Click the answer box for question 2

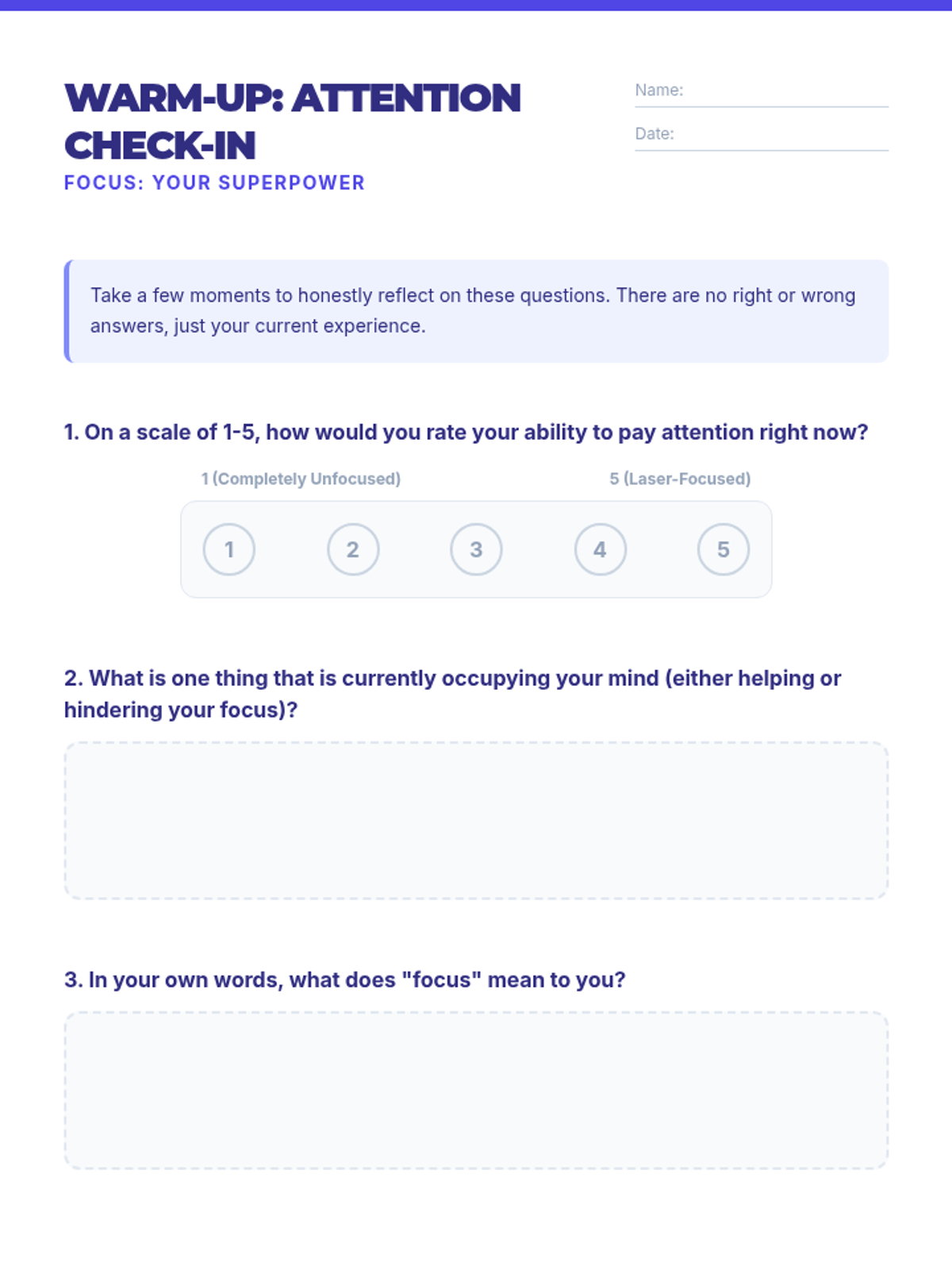pyautogui.click(x=476, y=820)
